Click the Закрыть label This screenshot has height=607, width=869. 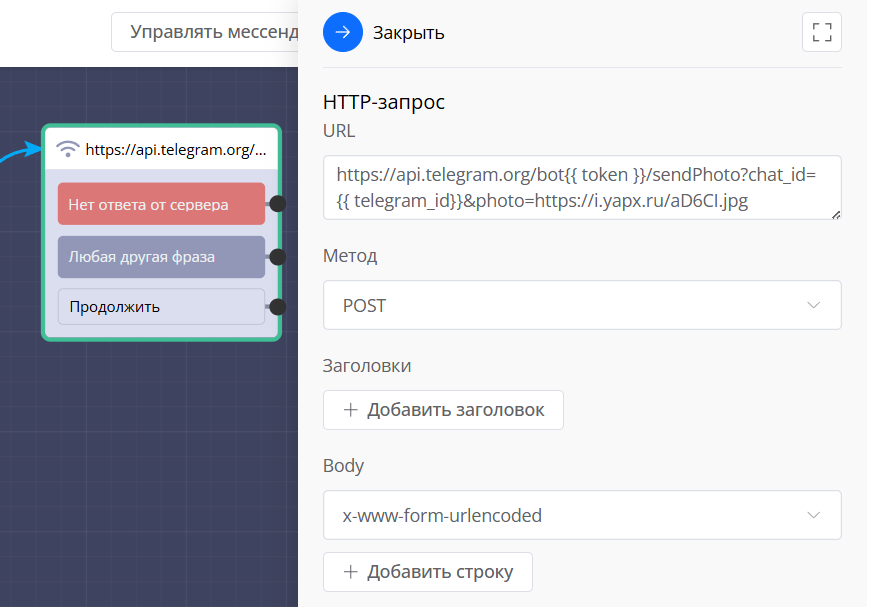[x=408, y=33]
